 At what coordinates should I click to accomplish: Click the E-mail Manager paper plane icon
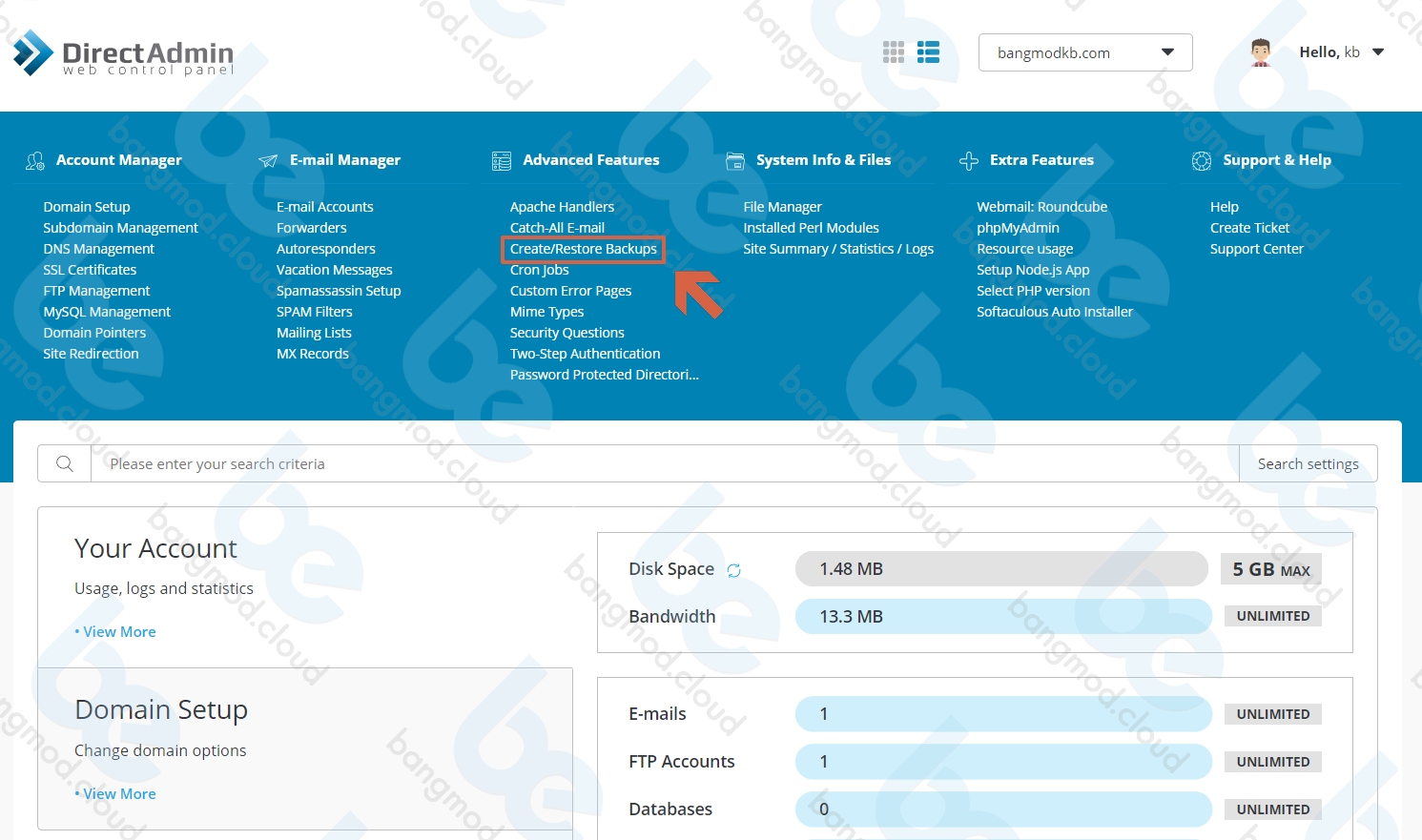[268, 161]
